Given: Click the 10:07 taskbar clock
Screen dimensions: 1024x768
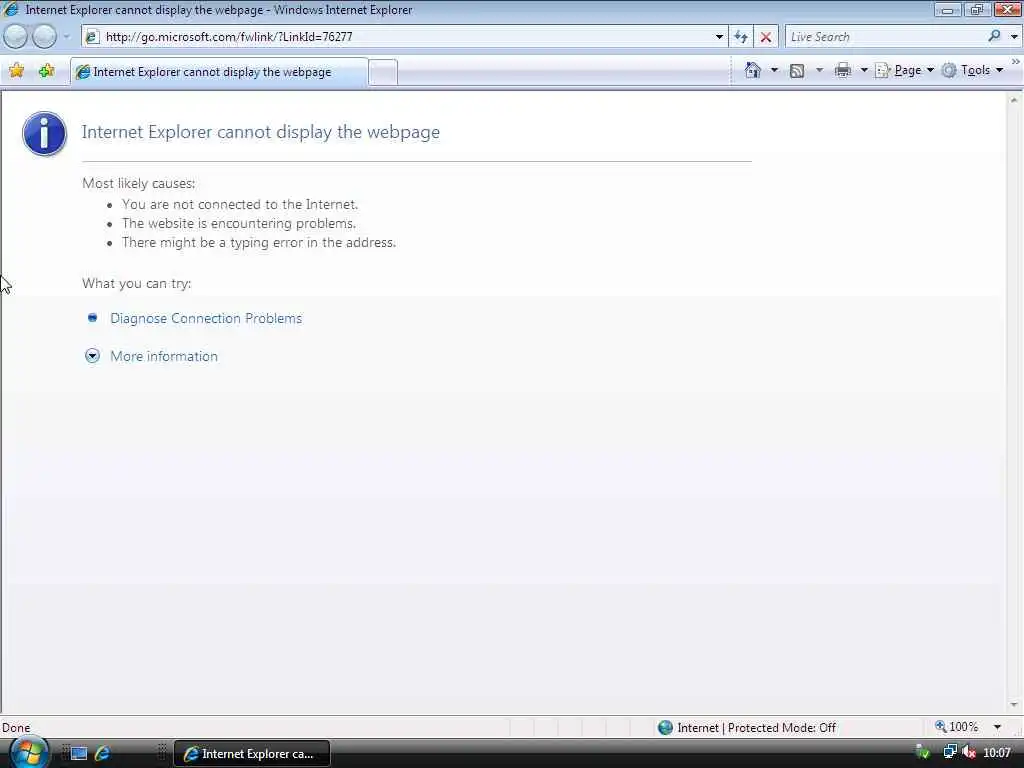Looking at the screenshot, I should coord(997,753).
